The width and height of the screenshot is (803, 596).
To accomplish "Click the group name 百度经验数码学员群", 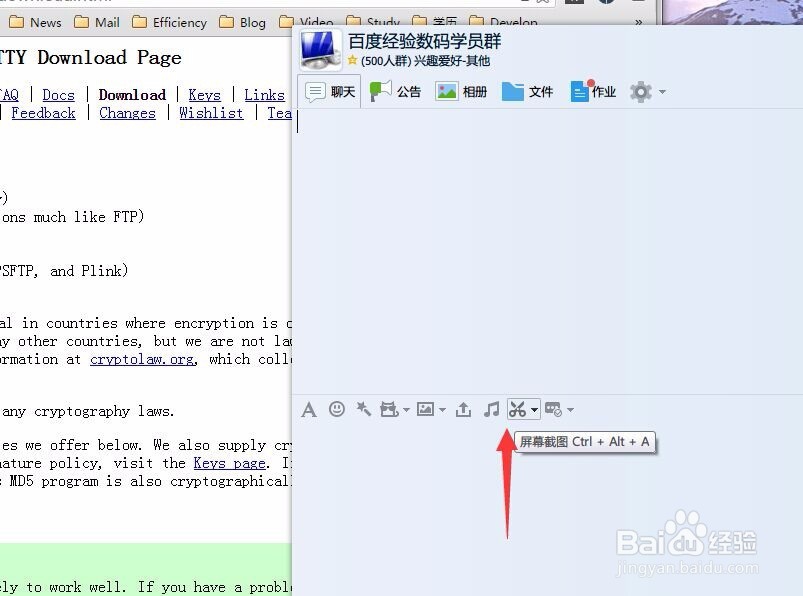I will (425, 41).
